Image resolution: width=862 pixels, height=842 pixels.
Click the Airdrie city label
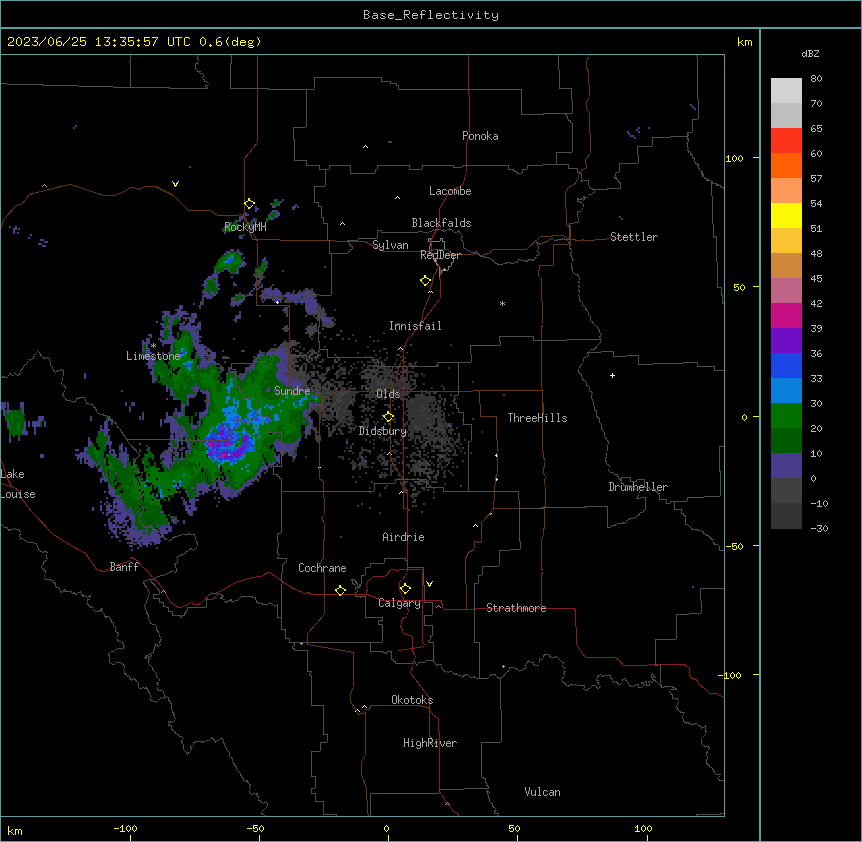404,537
